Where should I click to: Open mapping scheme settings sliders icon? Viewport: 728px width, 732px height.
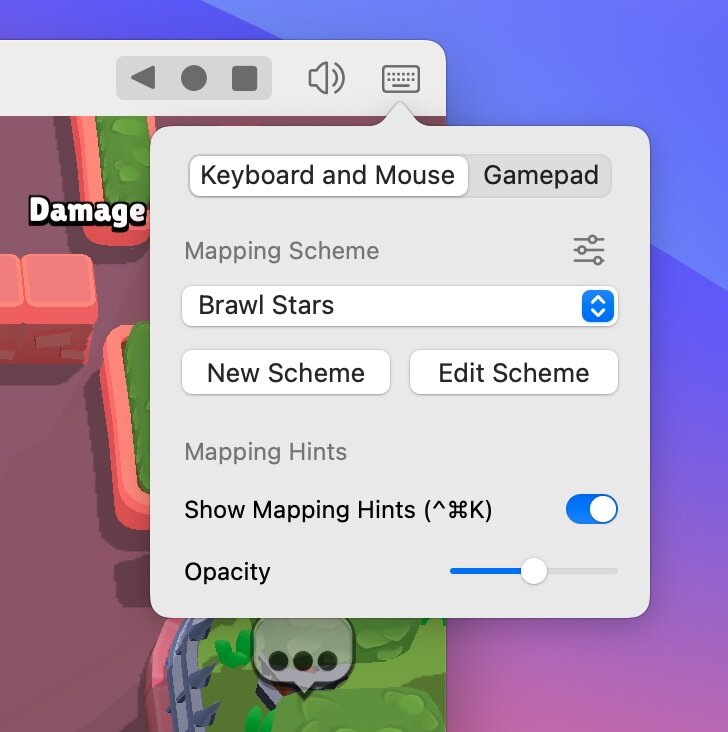click(x=589, y=250)
